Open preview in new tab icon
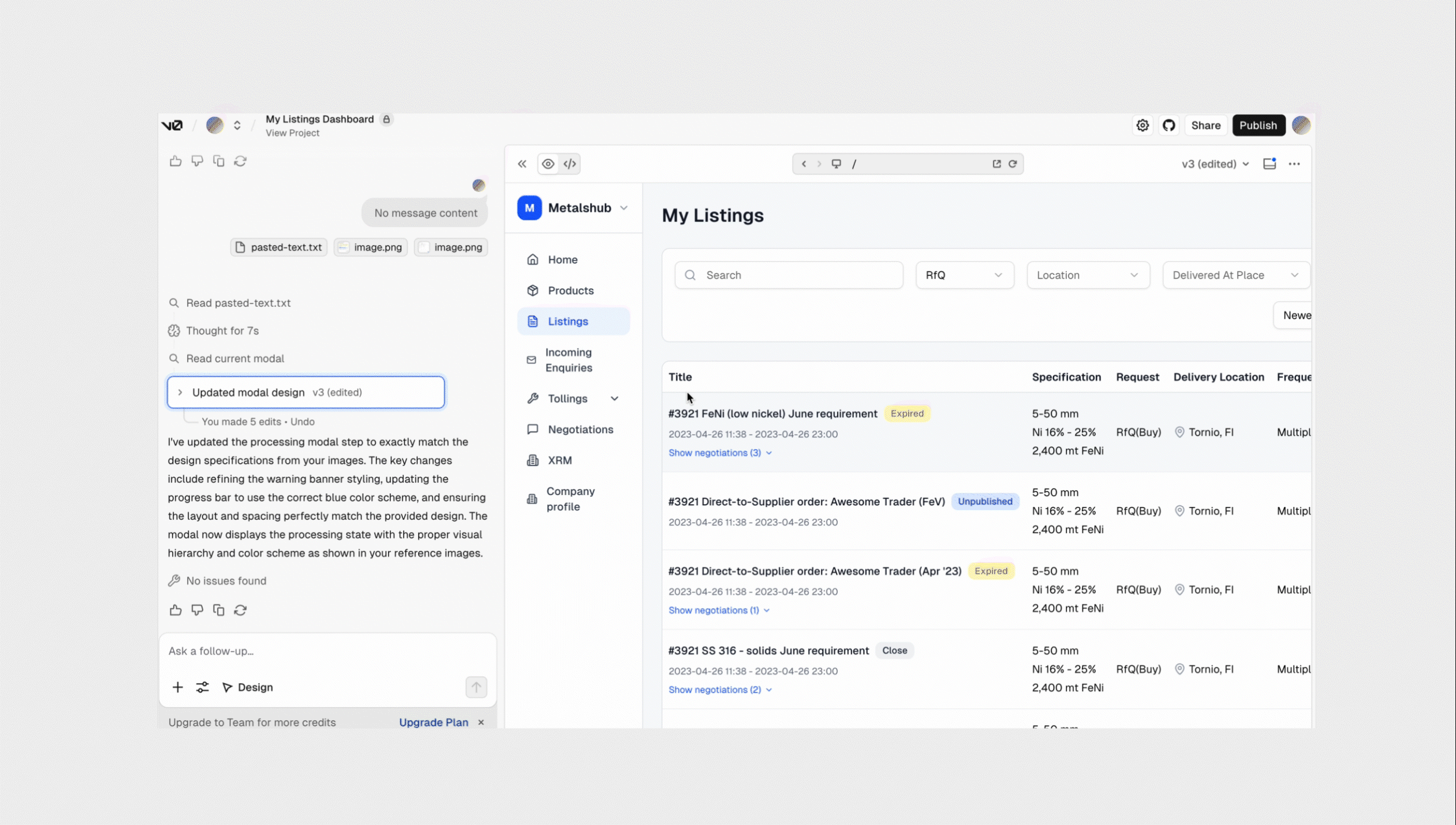The image size is (1456, 825). pos(997,164)
